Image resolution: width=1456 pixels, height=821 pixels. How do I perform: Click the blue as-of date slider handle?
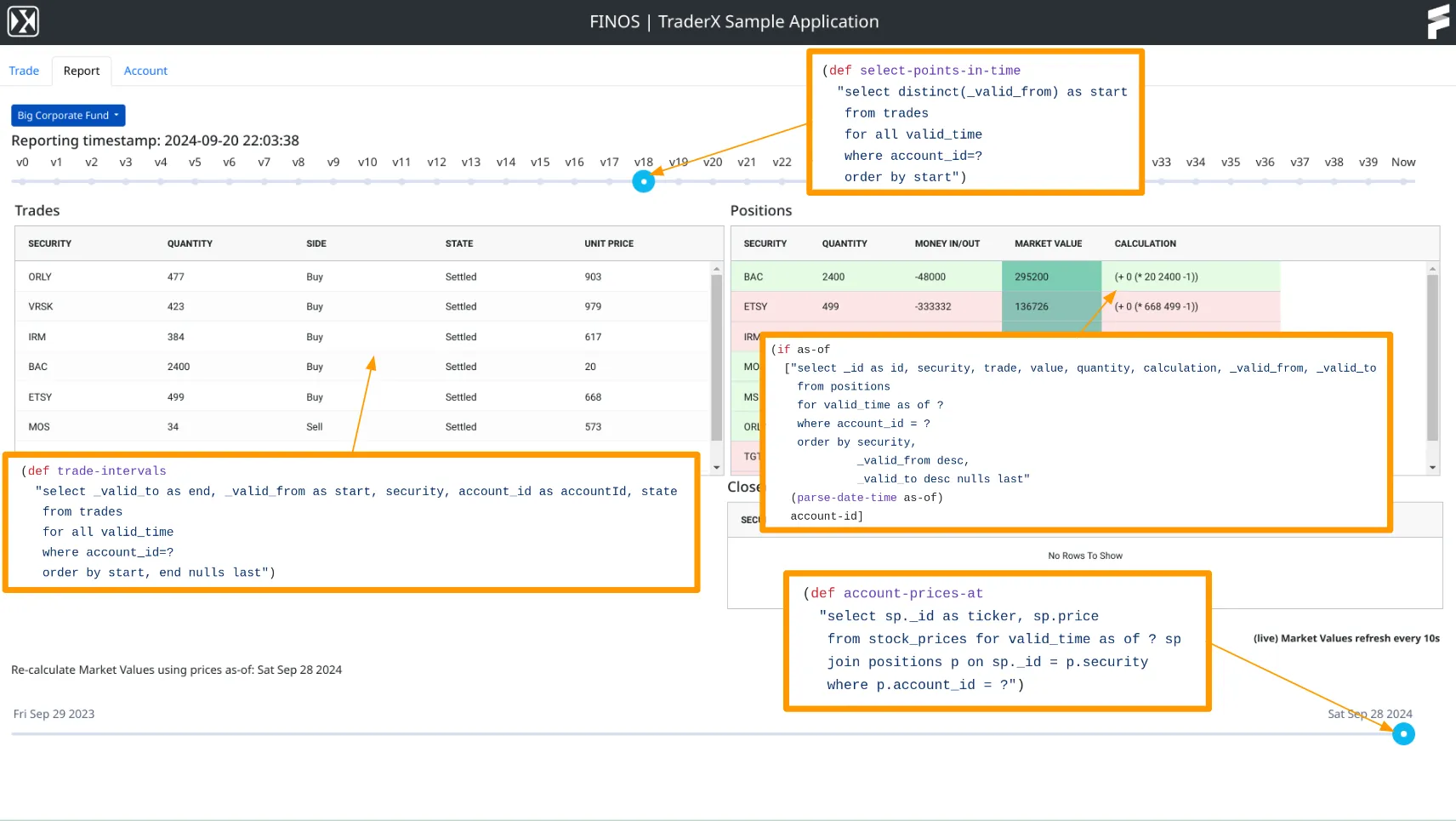tap(1402, 733)
